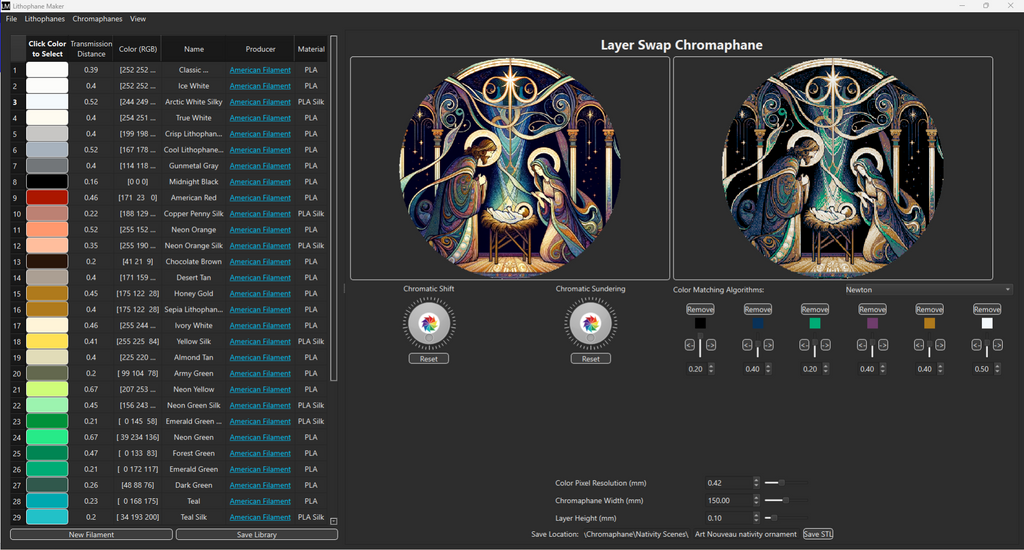Select the Teal Silk filament color swatch
The image size is (1024, 550).
47,517
